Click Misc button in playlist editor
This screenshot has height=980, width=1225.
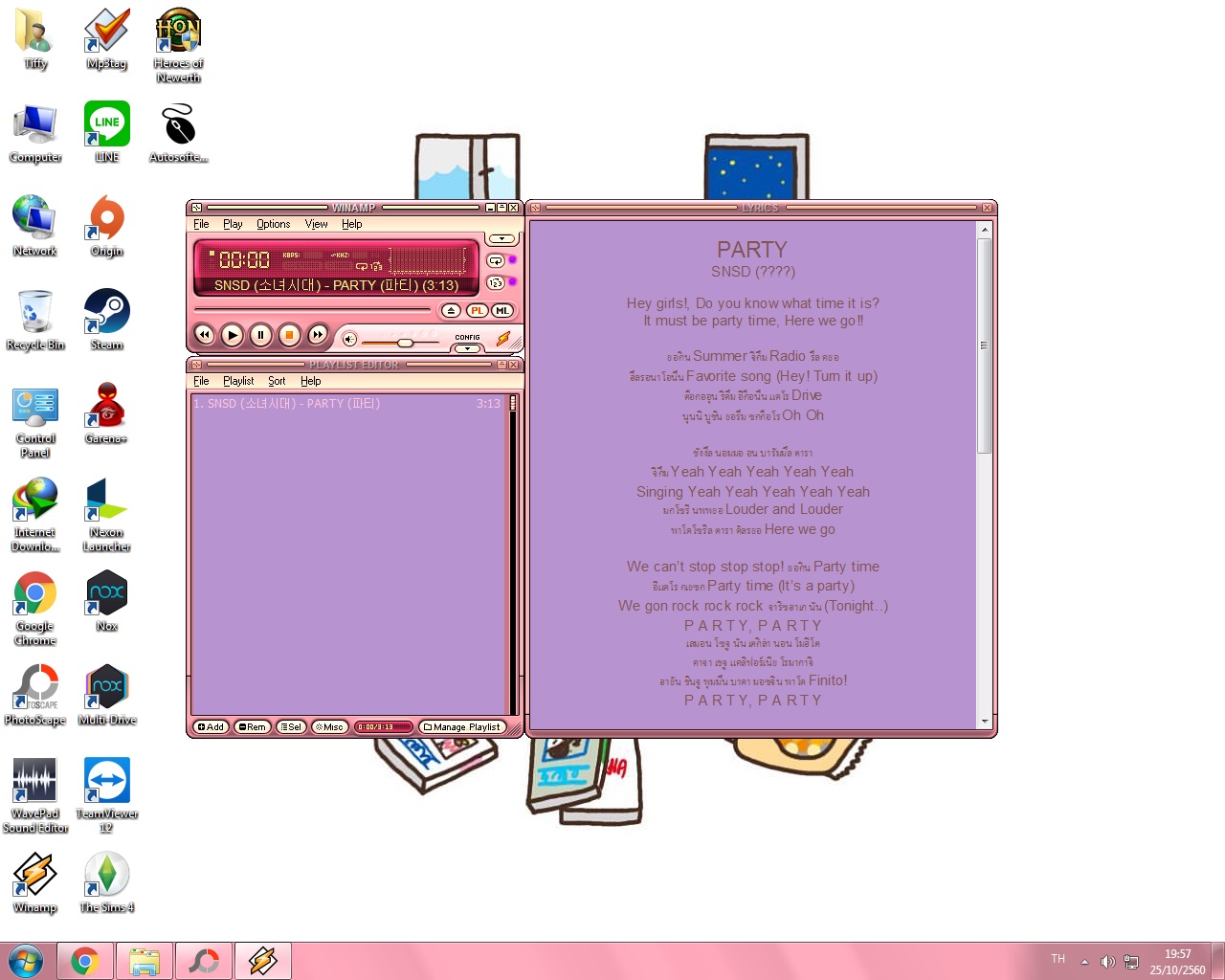pos(329,727)
